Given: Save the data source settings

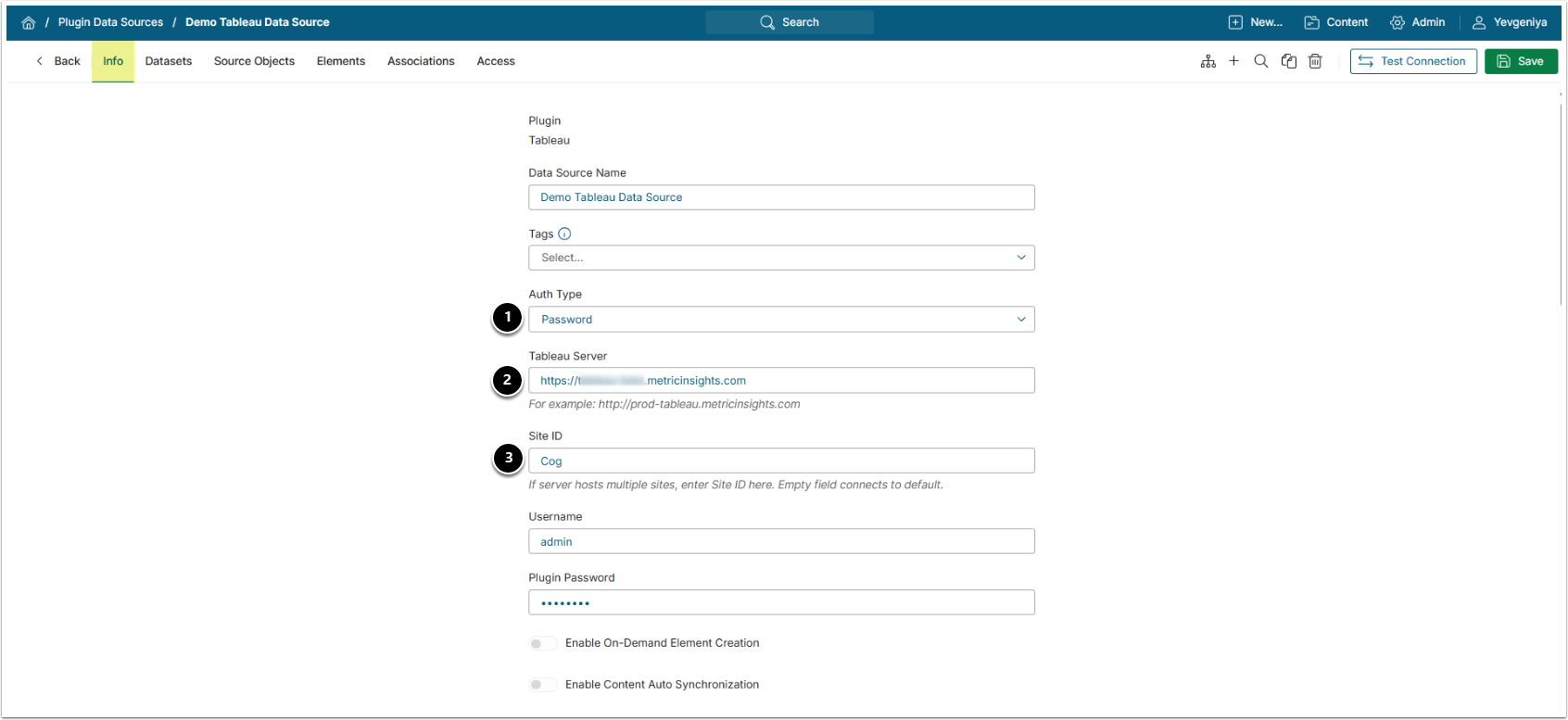Looking at the screenshot, I should click(x=1520, y=61).
